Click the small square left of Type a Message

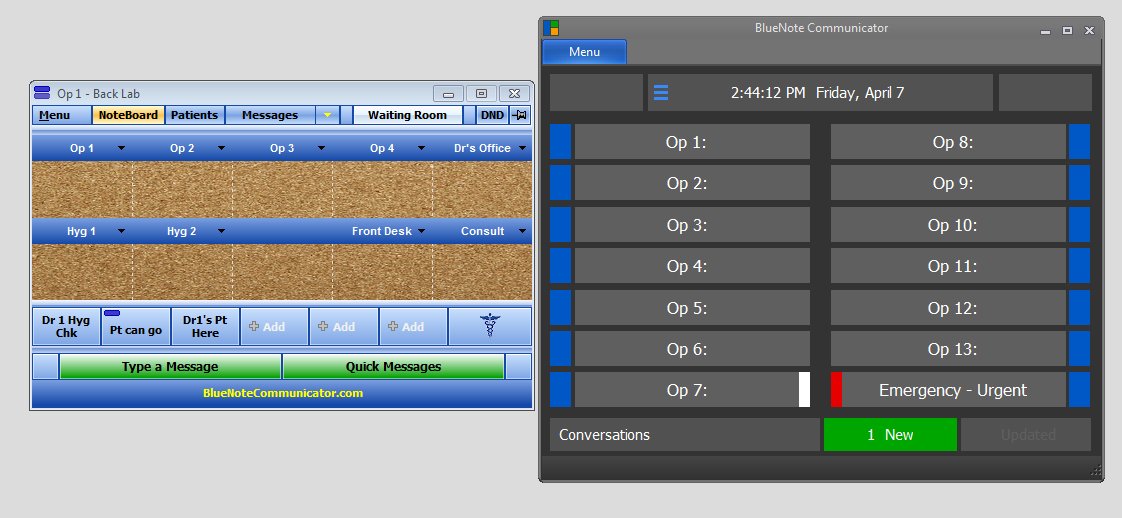[46, 366]
